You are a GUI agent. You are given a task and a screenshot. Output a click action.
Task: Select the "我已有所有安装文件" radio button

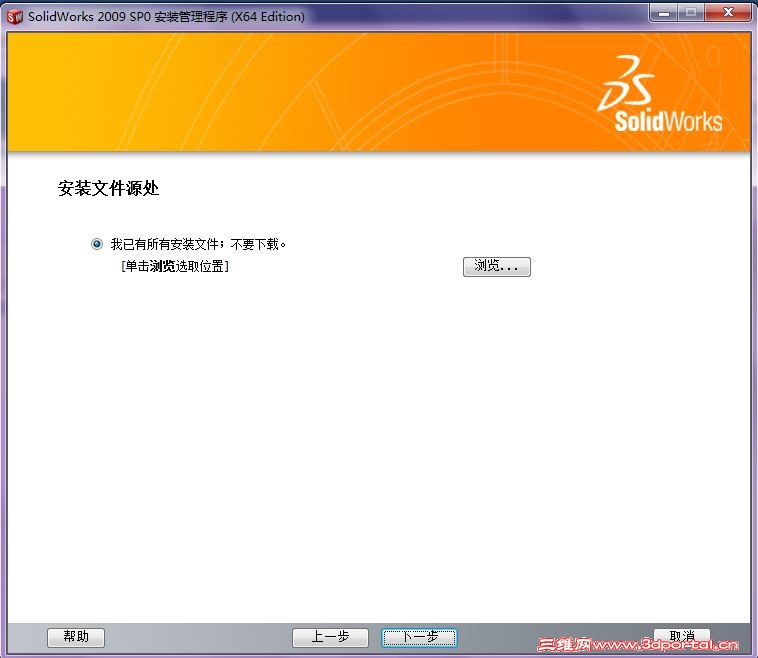pos(97,244)
